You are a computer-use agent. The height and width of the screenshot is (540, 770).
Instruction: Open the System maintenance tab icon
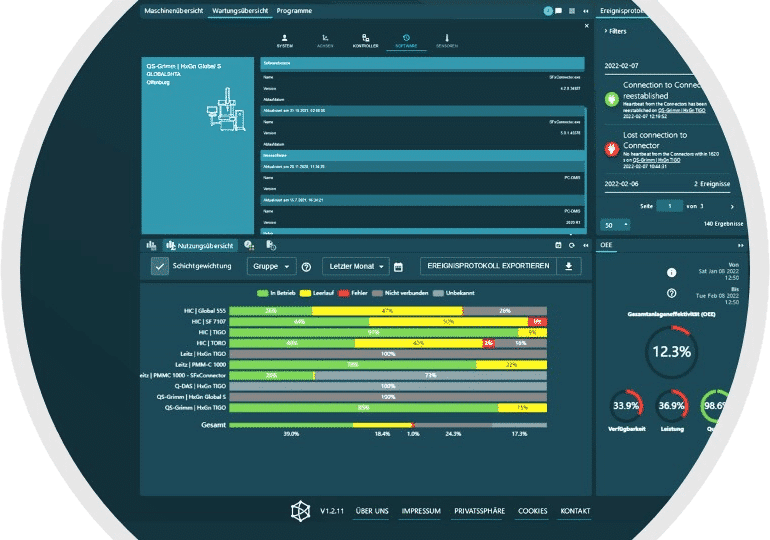coord(284,41)
